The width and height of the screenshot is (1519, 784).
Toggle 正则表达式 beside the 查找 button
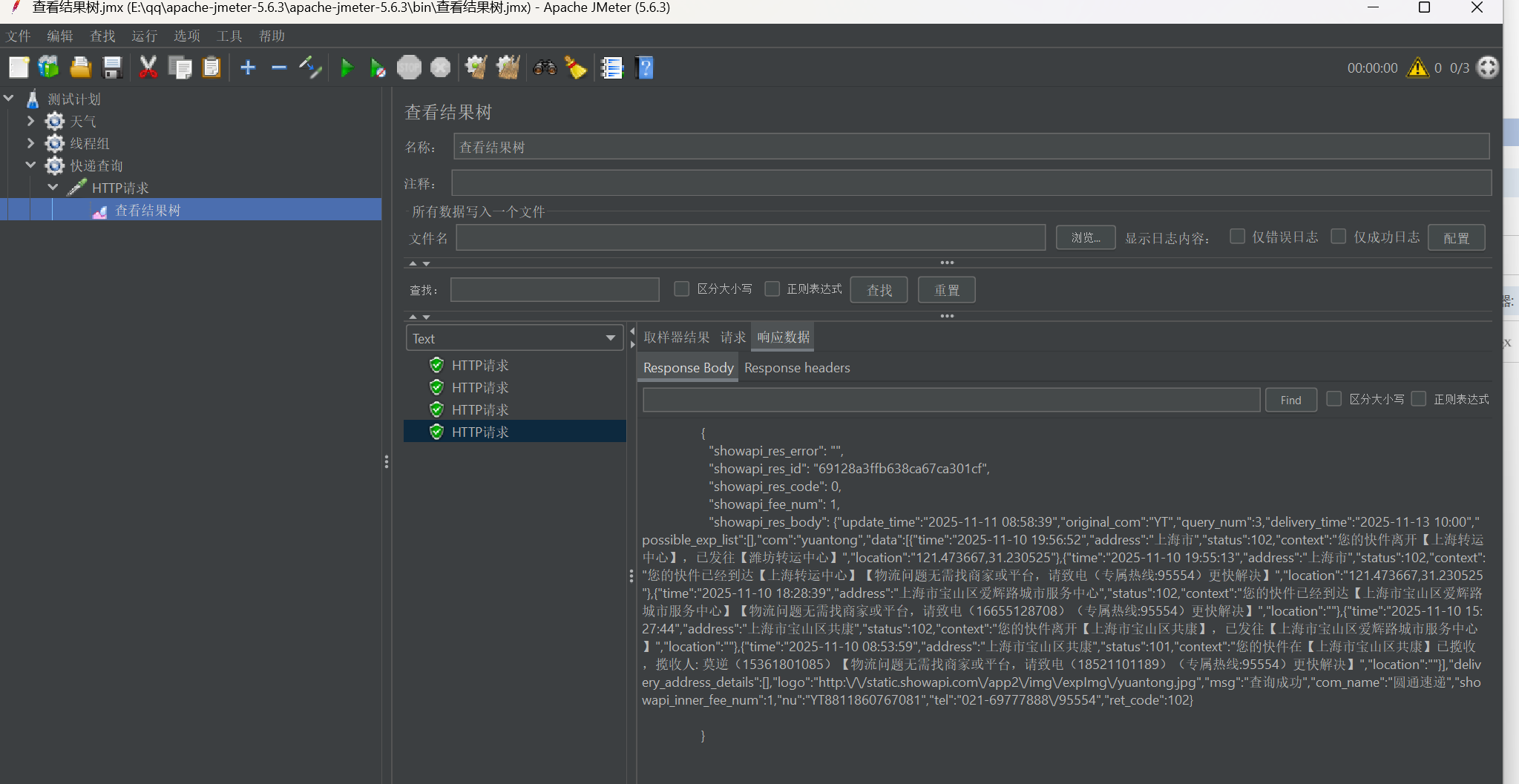pyautogui.click(x=772, y=289)
